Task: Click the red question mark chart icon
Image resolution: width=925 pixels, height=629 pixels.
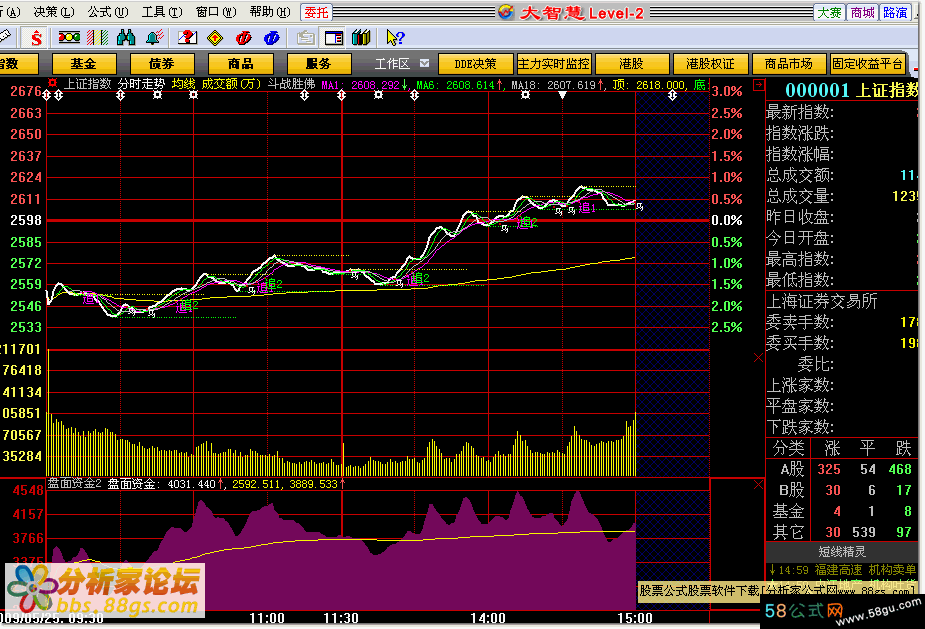Action: pyautogui.click(x=187, y=38)
